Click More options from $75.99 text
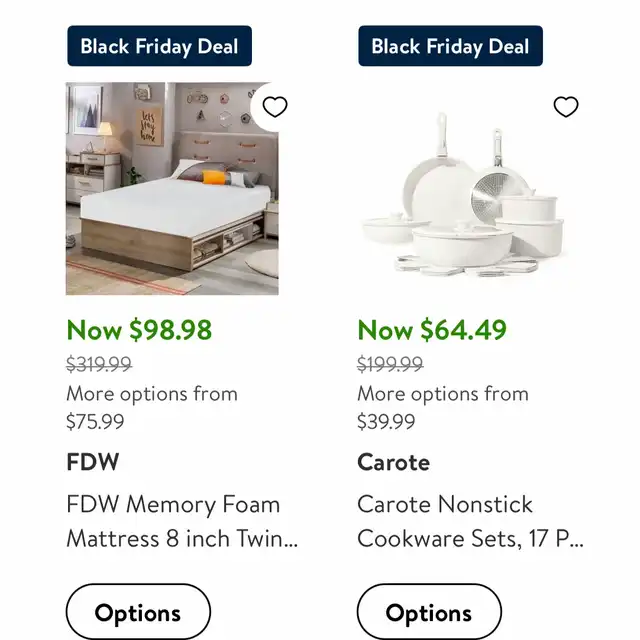 [152, 407]
